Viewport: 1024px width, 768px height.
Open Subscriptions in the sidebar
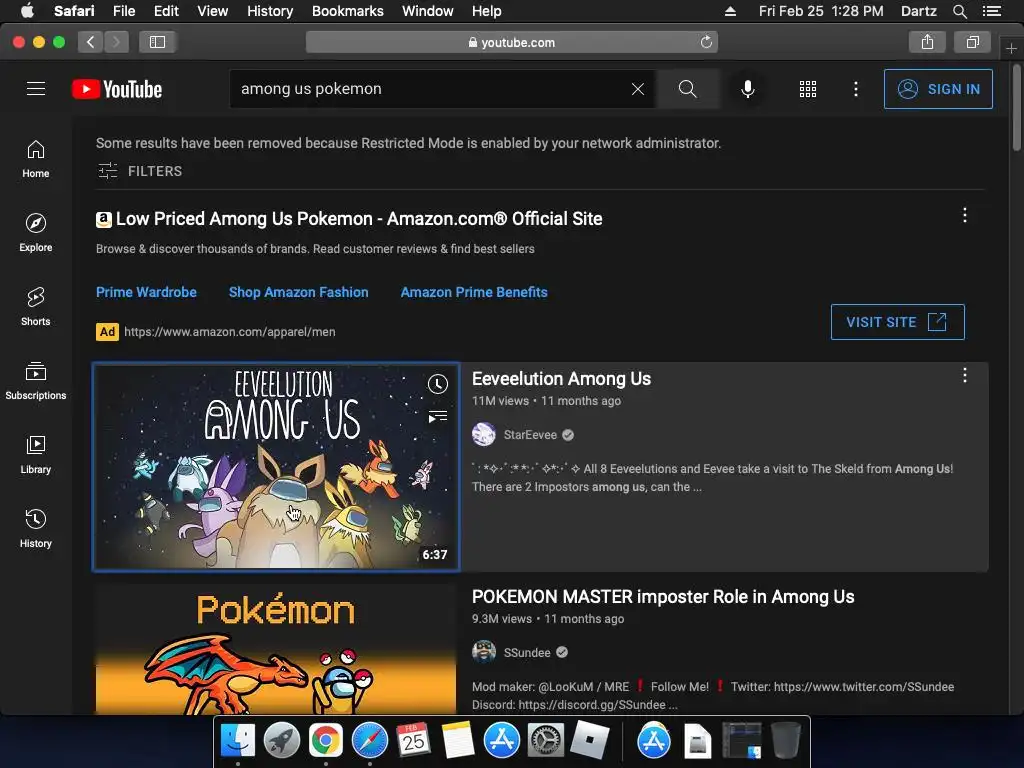pyautogui.click(x=36, y=381)
